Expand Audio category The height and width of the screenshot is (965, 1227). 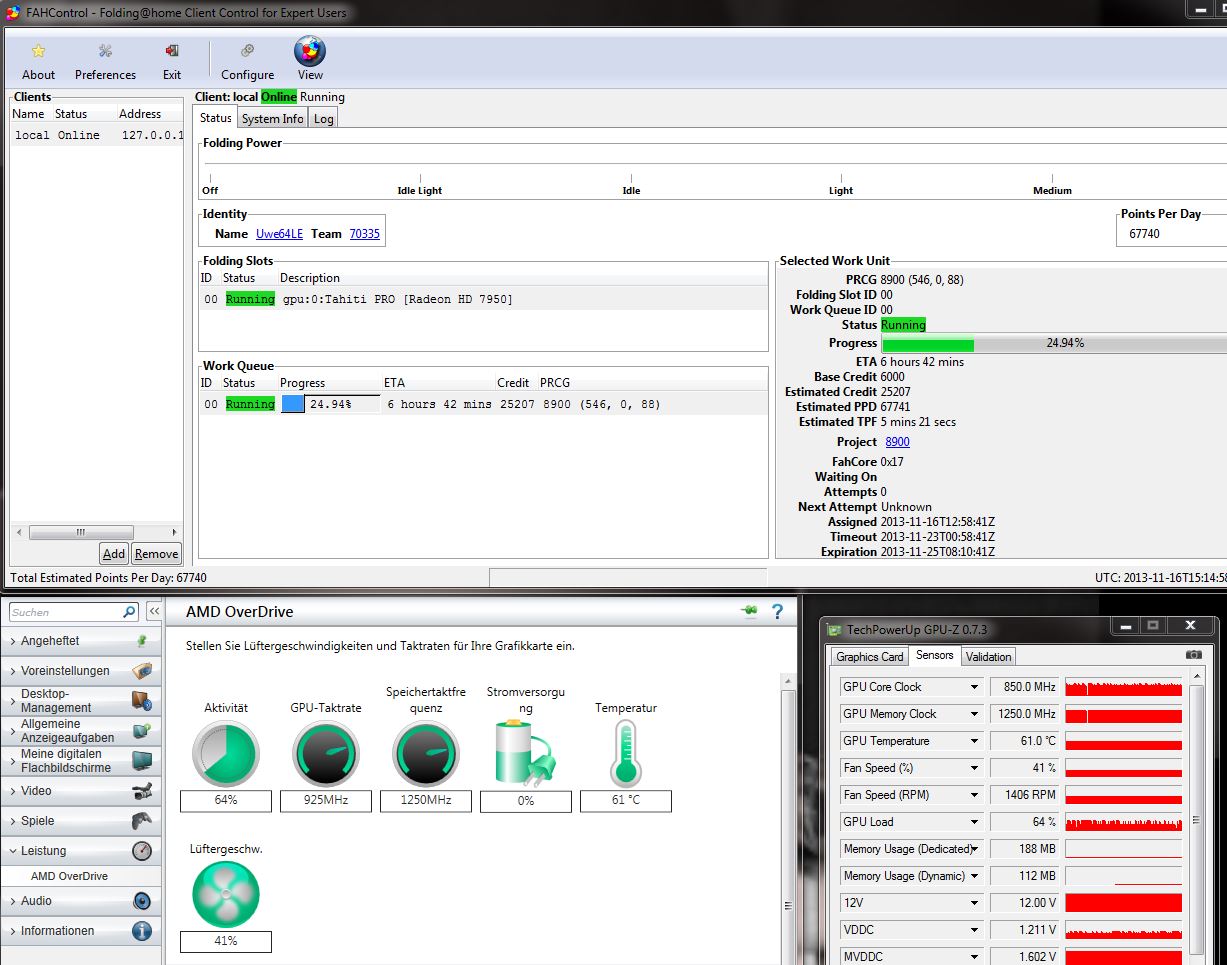(x=80, y=901)
